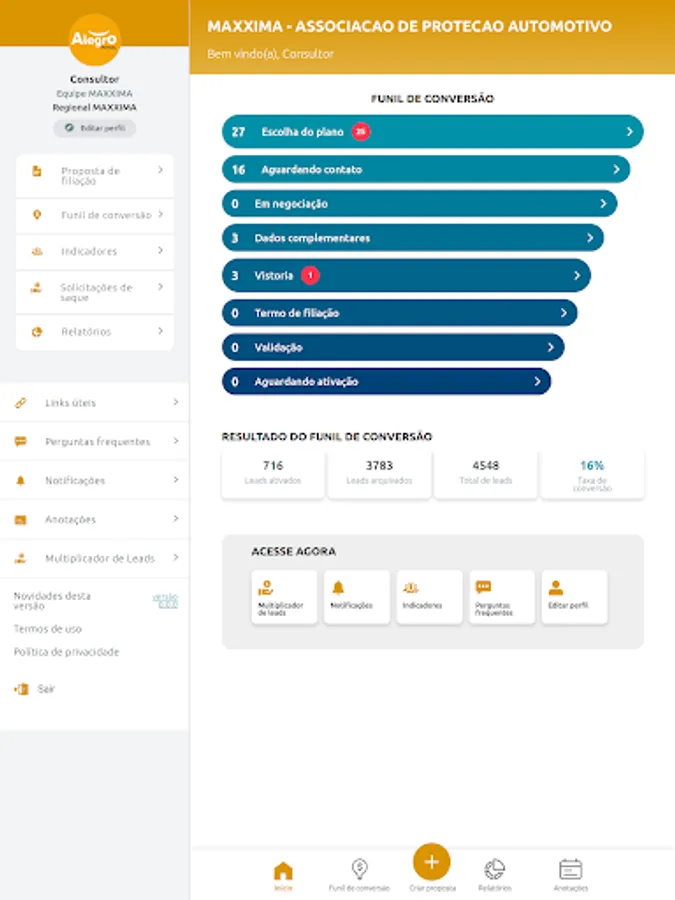Click the Multiplicador de Leads sidebar icon
This screenshot has width=675, height=900.
(21, 558)
